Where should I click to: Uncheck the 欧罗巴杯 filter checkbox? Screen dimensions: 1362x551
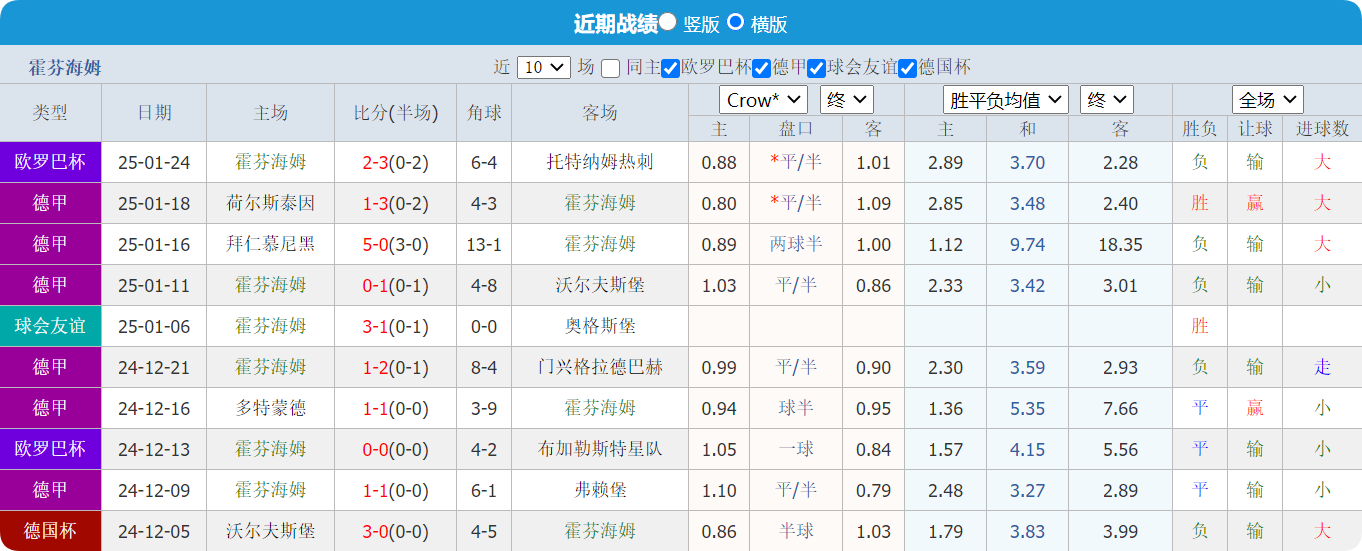click(671, 69)
